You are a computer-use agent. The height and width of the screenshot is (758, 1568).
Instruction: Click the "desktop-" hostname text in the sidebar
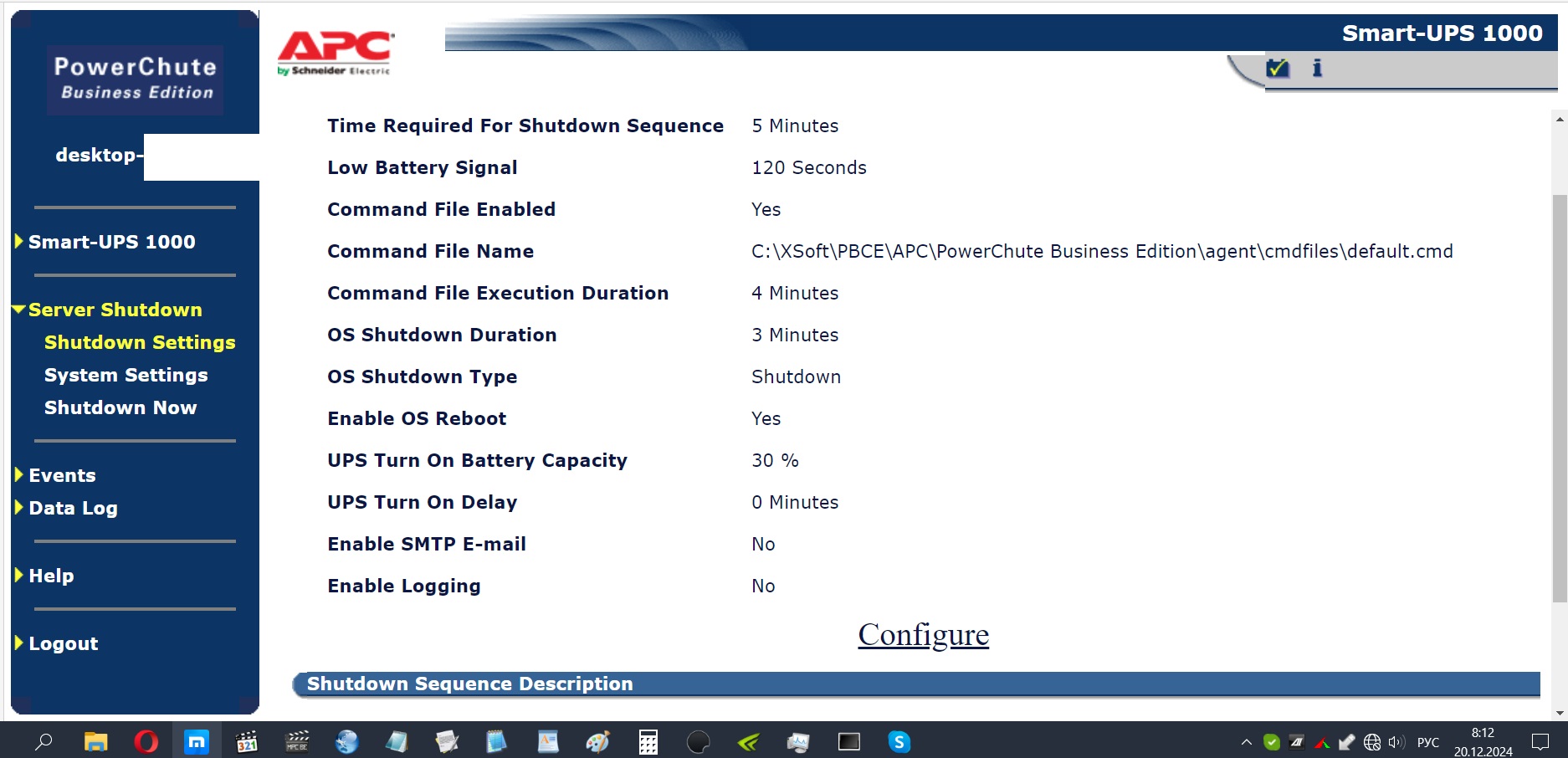point(100,155)
